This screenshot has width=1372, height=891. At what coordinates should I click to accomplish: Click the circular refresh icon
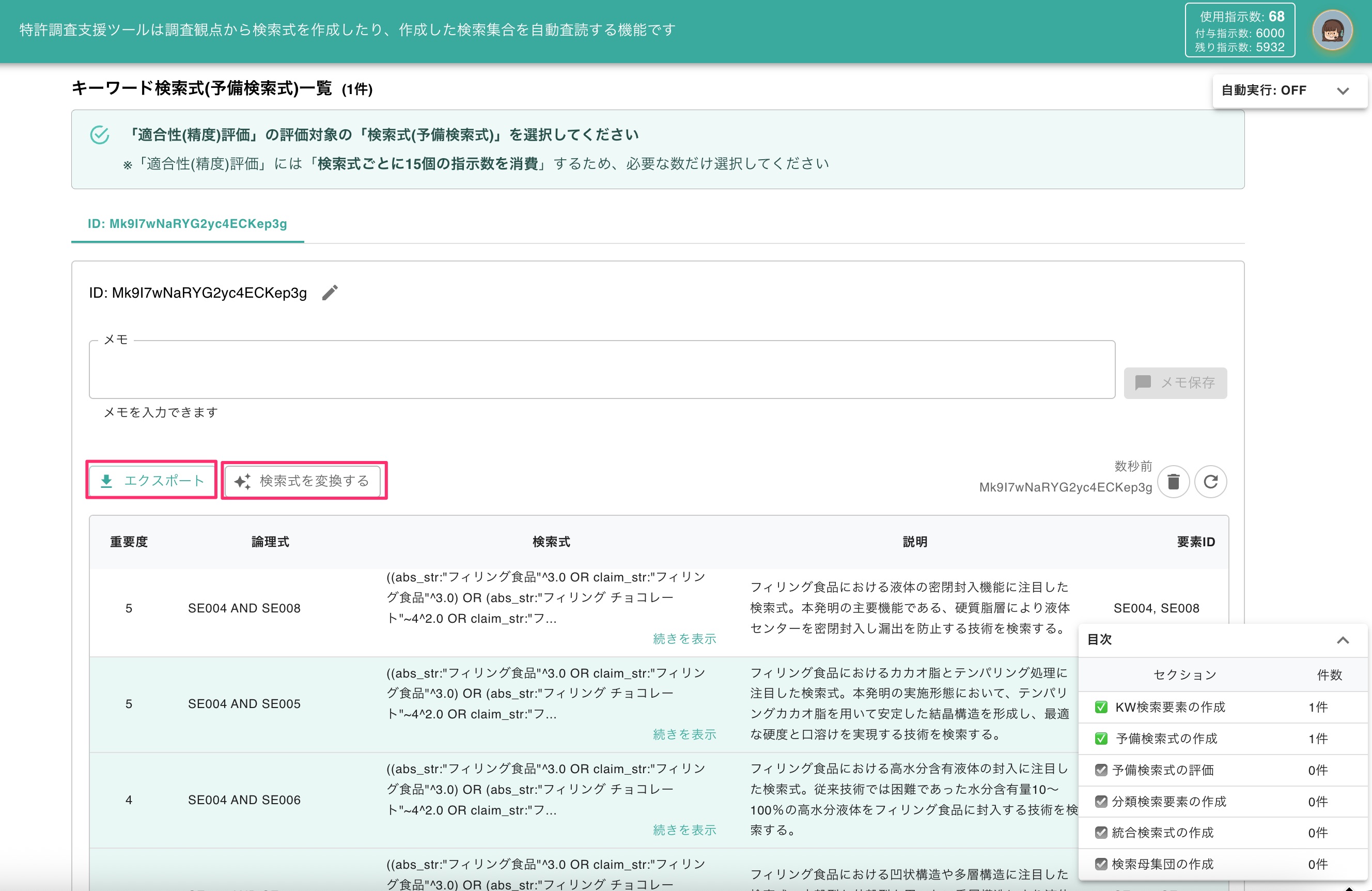[1211, 482]
